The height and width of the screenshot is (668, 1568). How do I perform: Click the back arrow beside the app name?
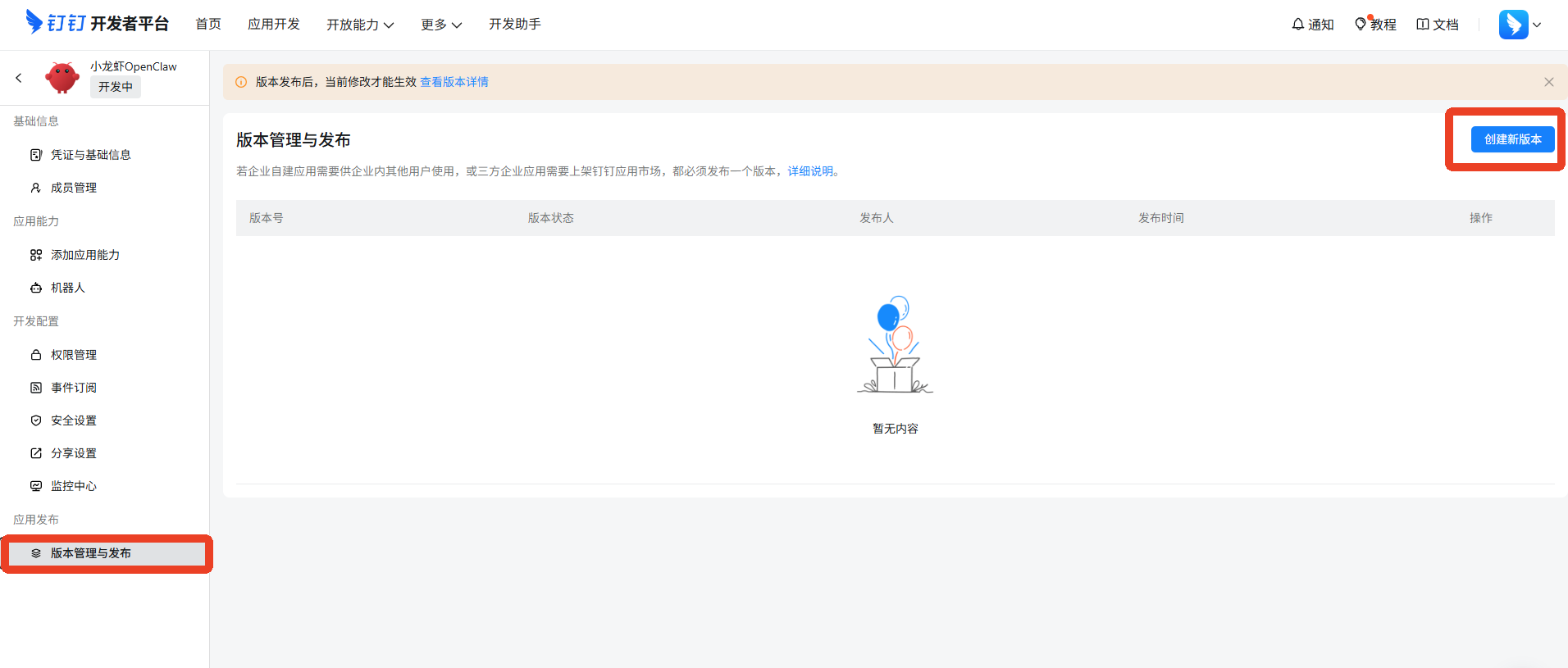(19, 78)
